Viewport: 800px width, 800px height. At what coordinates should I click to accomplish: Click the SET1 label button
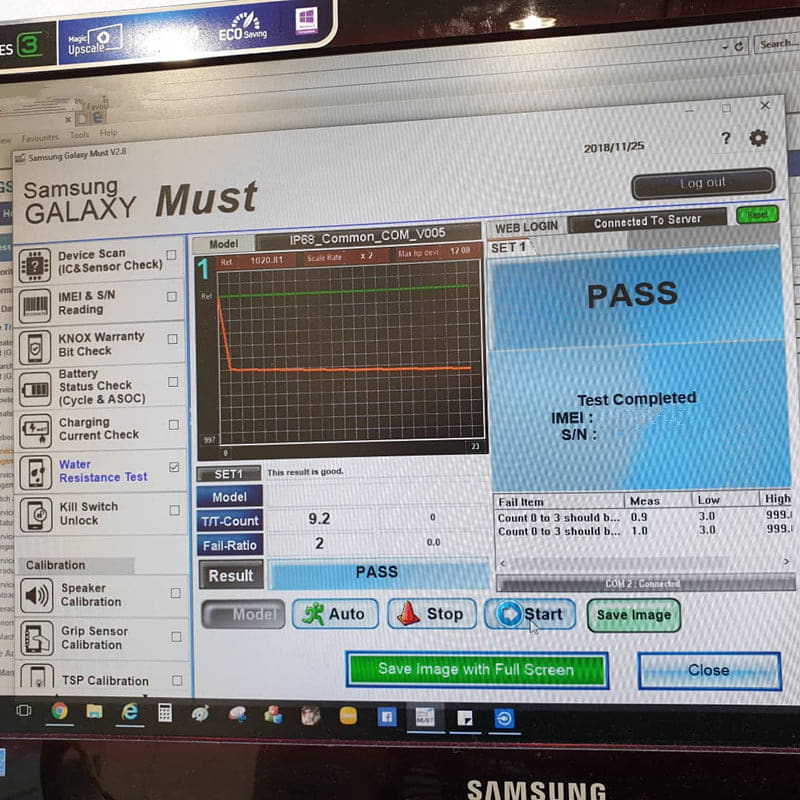pyautogui.click(x=229, y=474)
